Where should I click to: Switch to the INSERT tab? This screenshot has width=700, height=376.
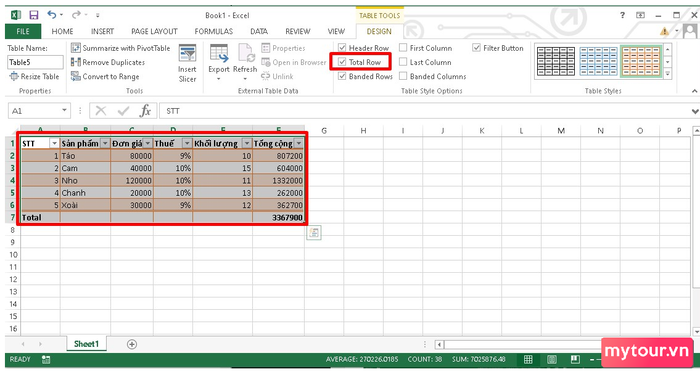tap(102, 31)
